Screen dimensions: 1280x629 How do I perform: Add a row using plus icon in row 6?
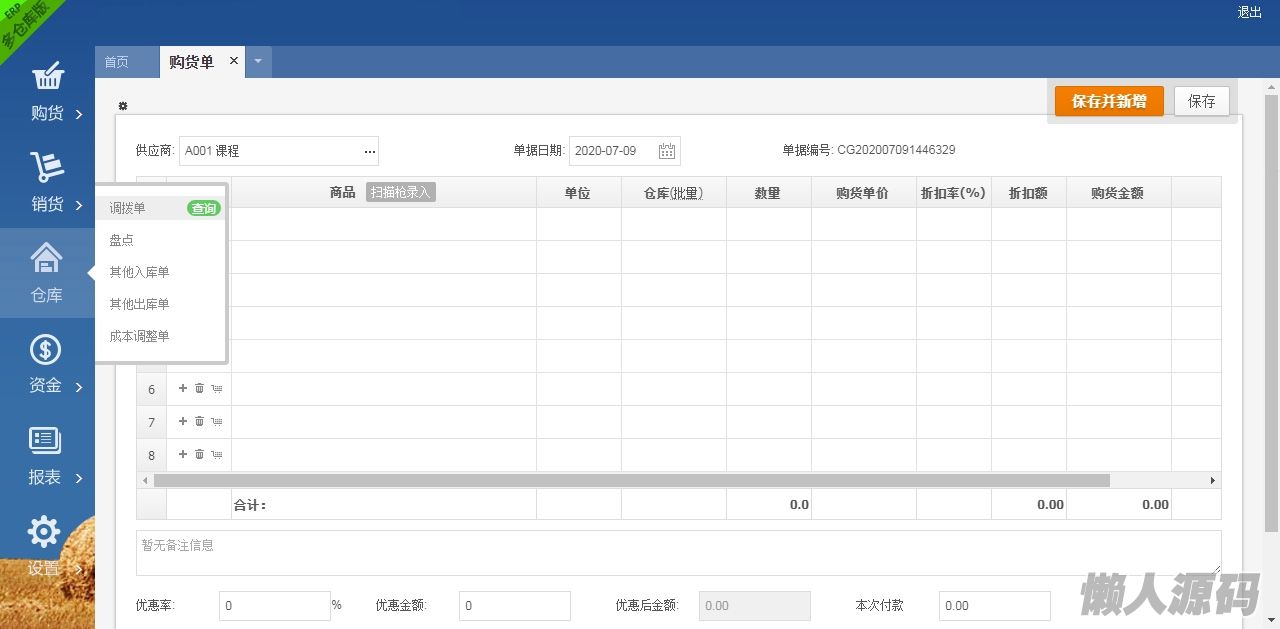pyautogui.click(x=183, y=388)
